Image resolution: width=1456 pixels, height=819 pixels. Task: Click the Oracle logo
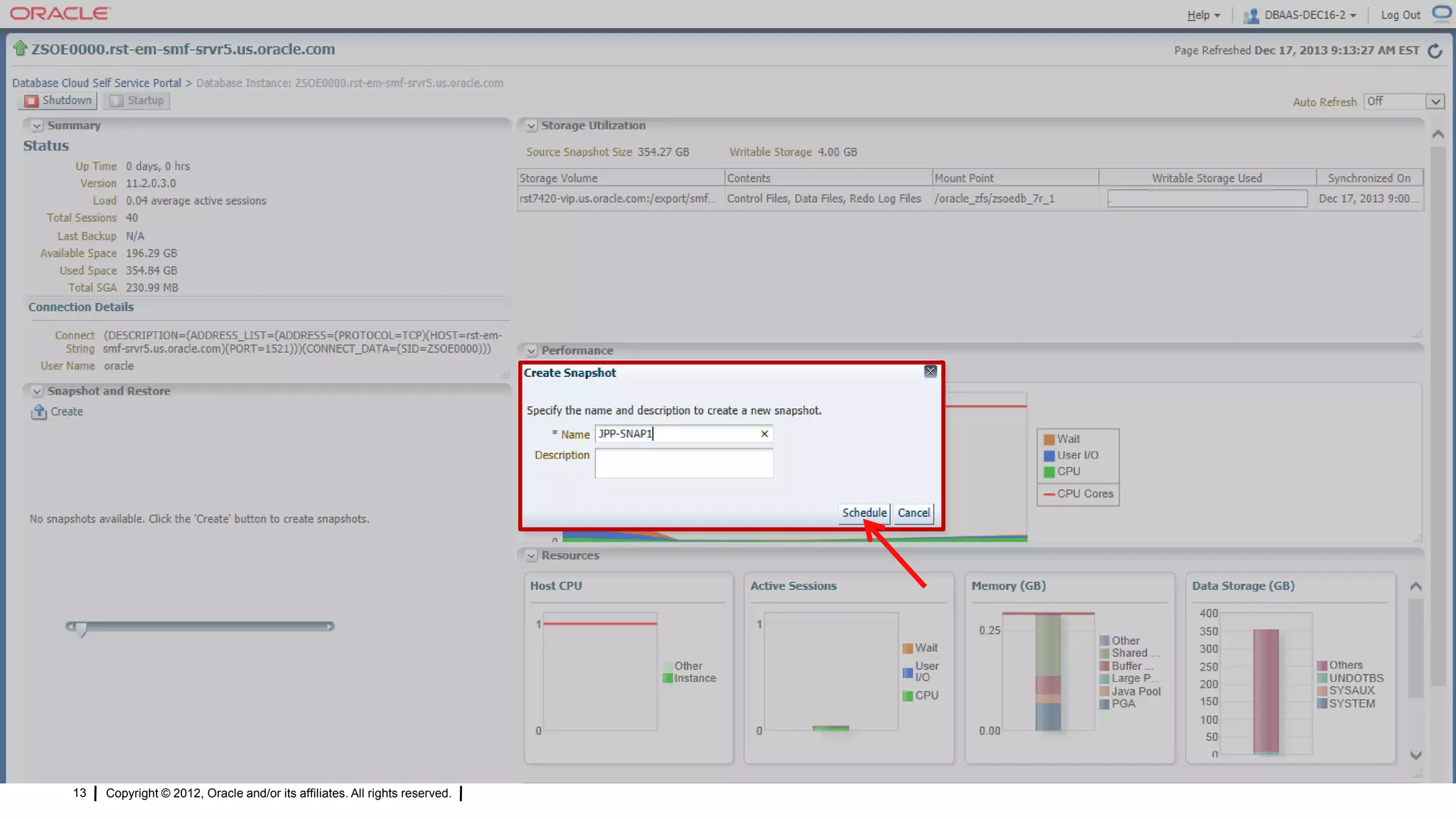point(60,14)
